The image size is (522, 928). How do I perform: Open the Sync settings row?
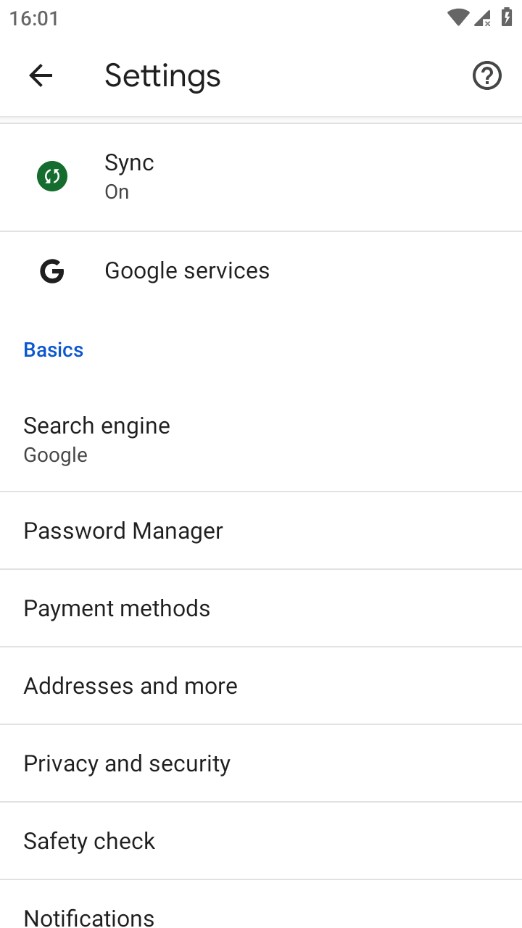pos(261,176)
